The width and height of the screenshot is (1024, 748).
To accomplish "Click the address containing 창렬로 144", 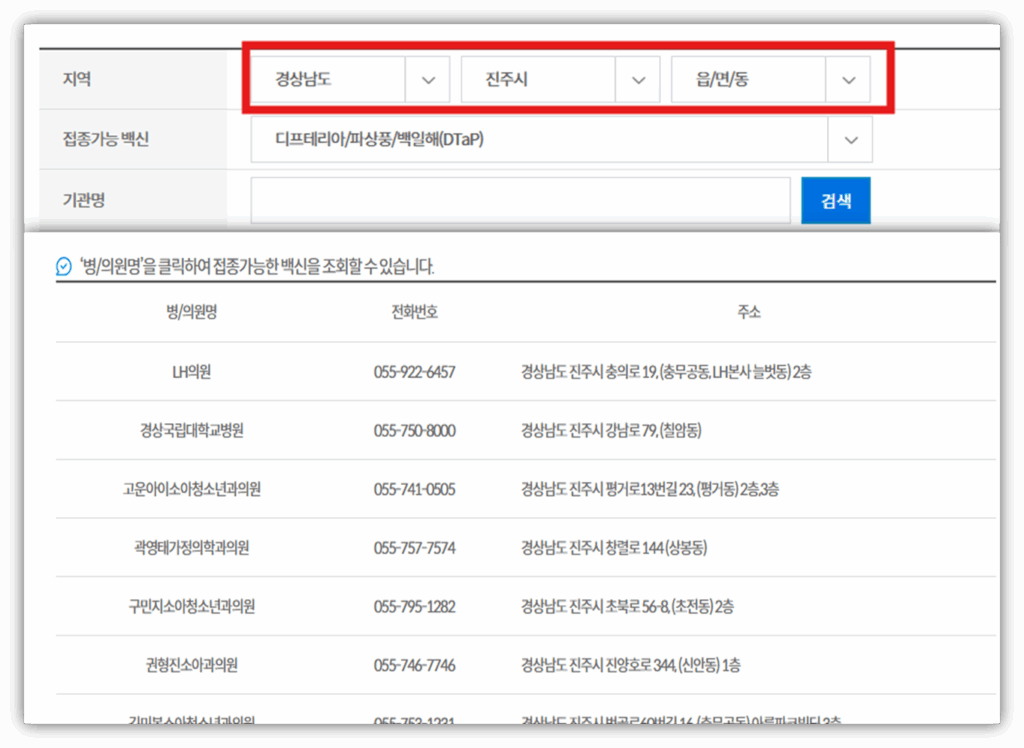I will tap(614, 547).
